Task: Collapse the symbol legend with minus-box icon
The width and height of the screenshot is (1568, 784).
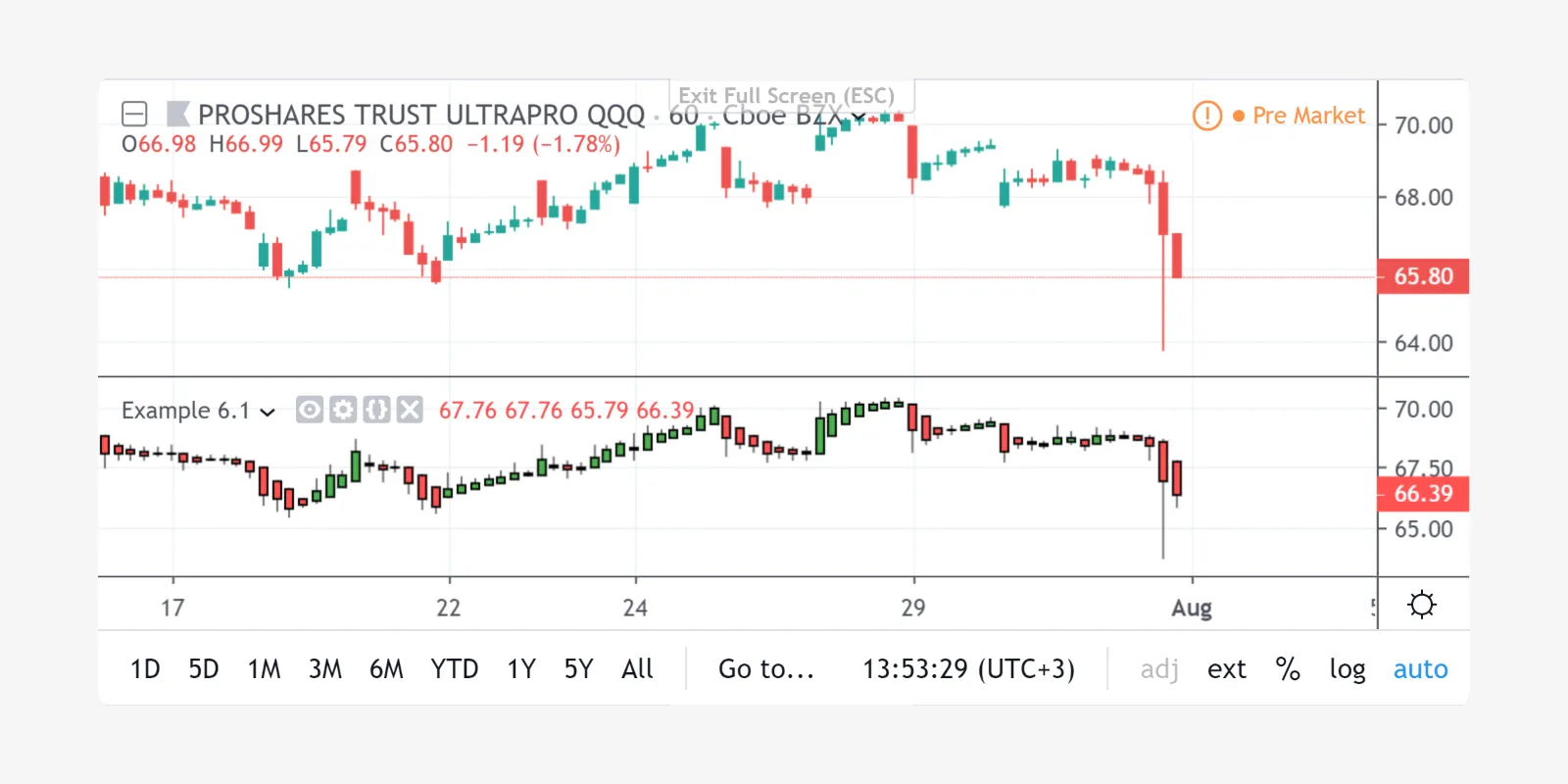Action: tap(134, 115)
